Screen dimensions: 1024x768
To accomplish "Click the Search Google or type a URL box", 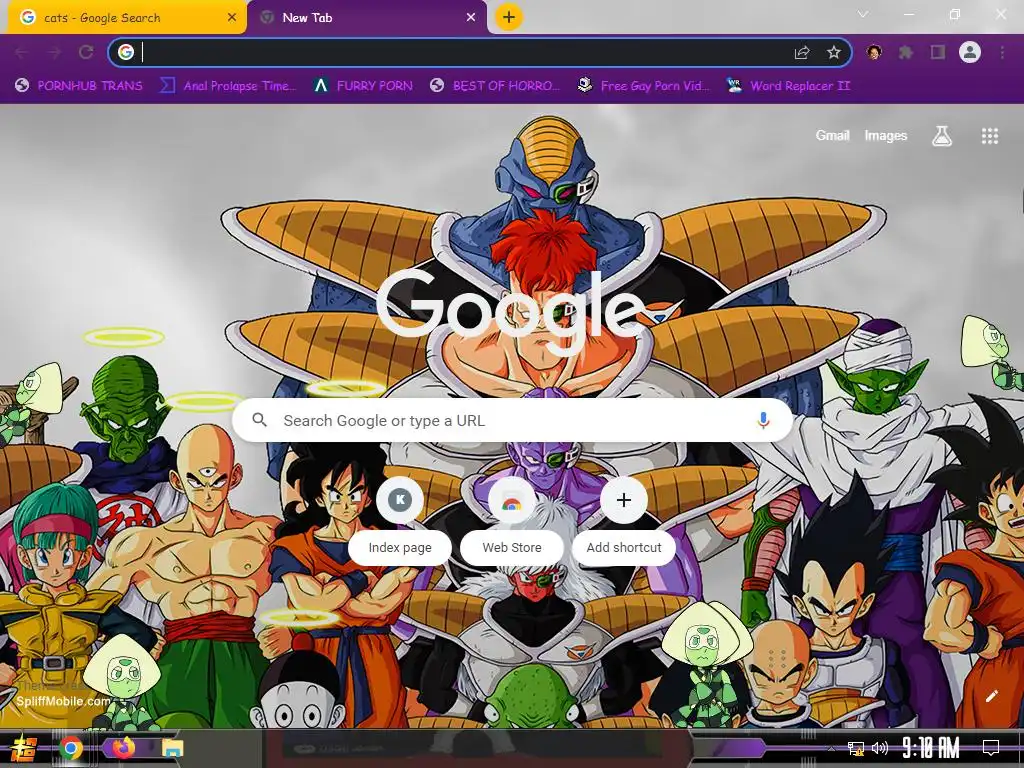I will point(513,420).
